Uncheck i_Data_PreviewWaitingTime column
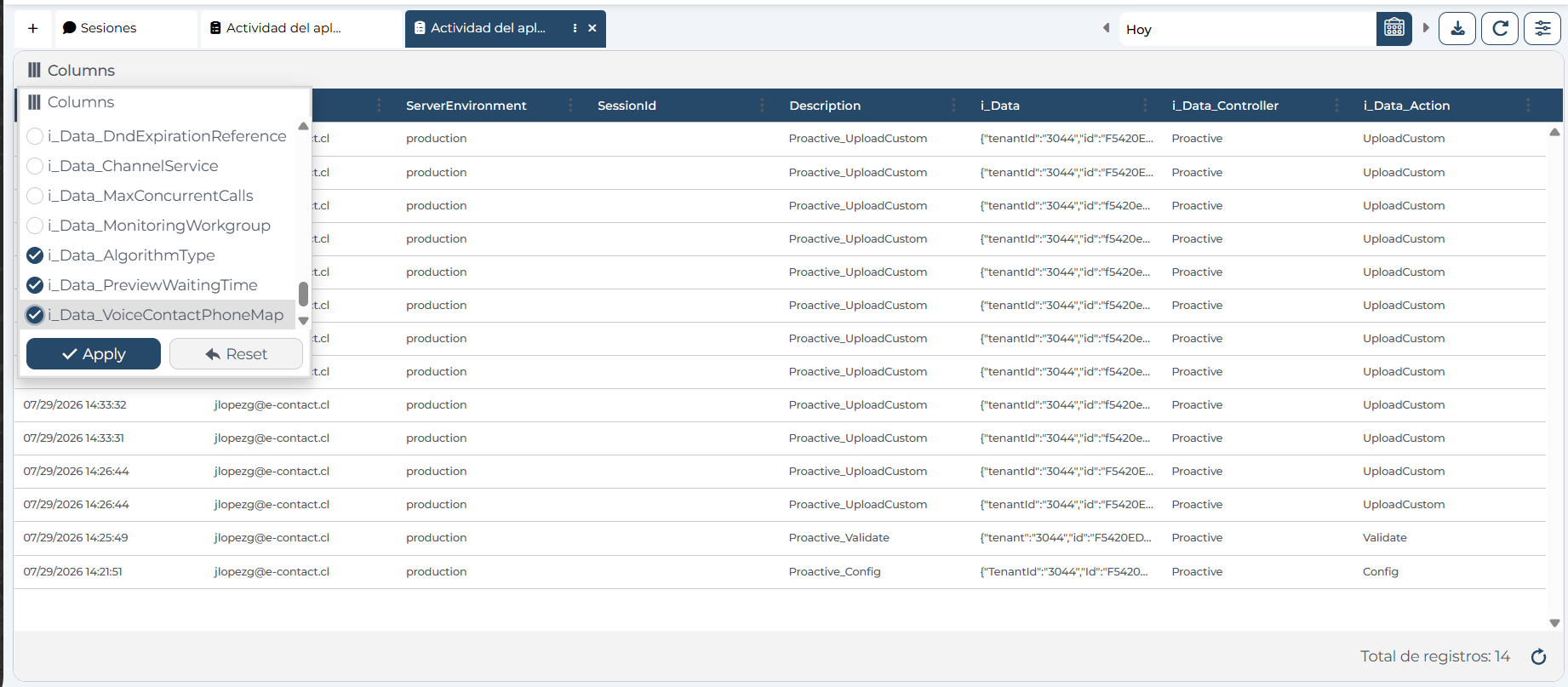The image size is (1568, 687). pyautogui.click(x=35, y=285)
